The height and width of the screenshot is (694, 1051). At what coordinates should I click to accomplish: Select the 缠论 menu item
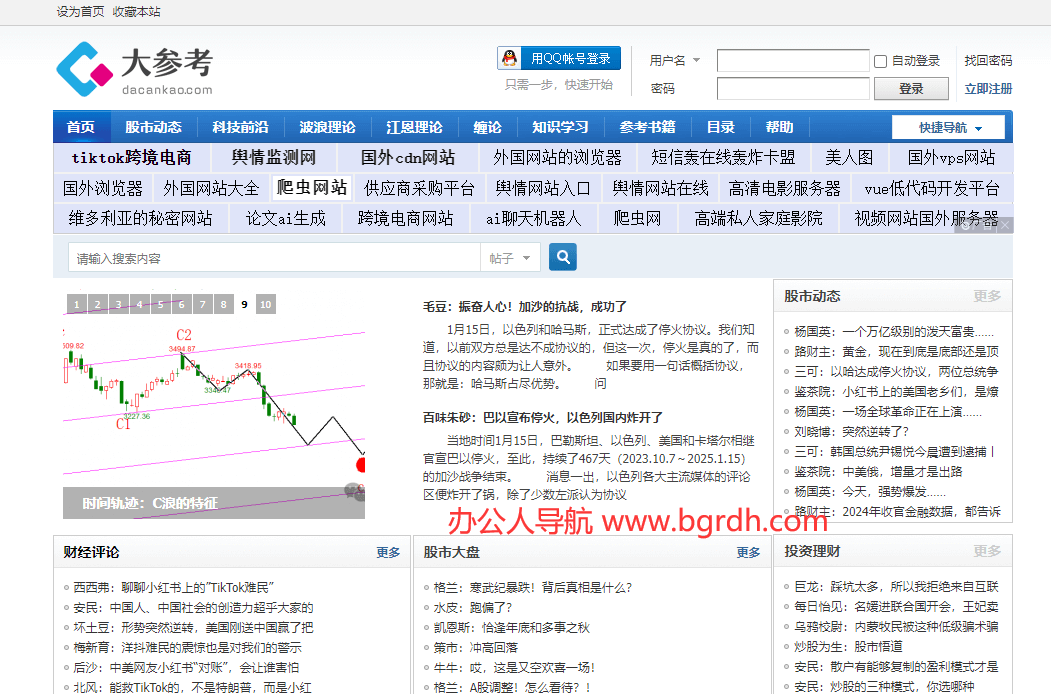point(487,127)
